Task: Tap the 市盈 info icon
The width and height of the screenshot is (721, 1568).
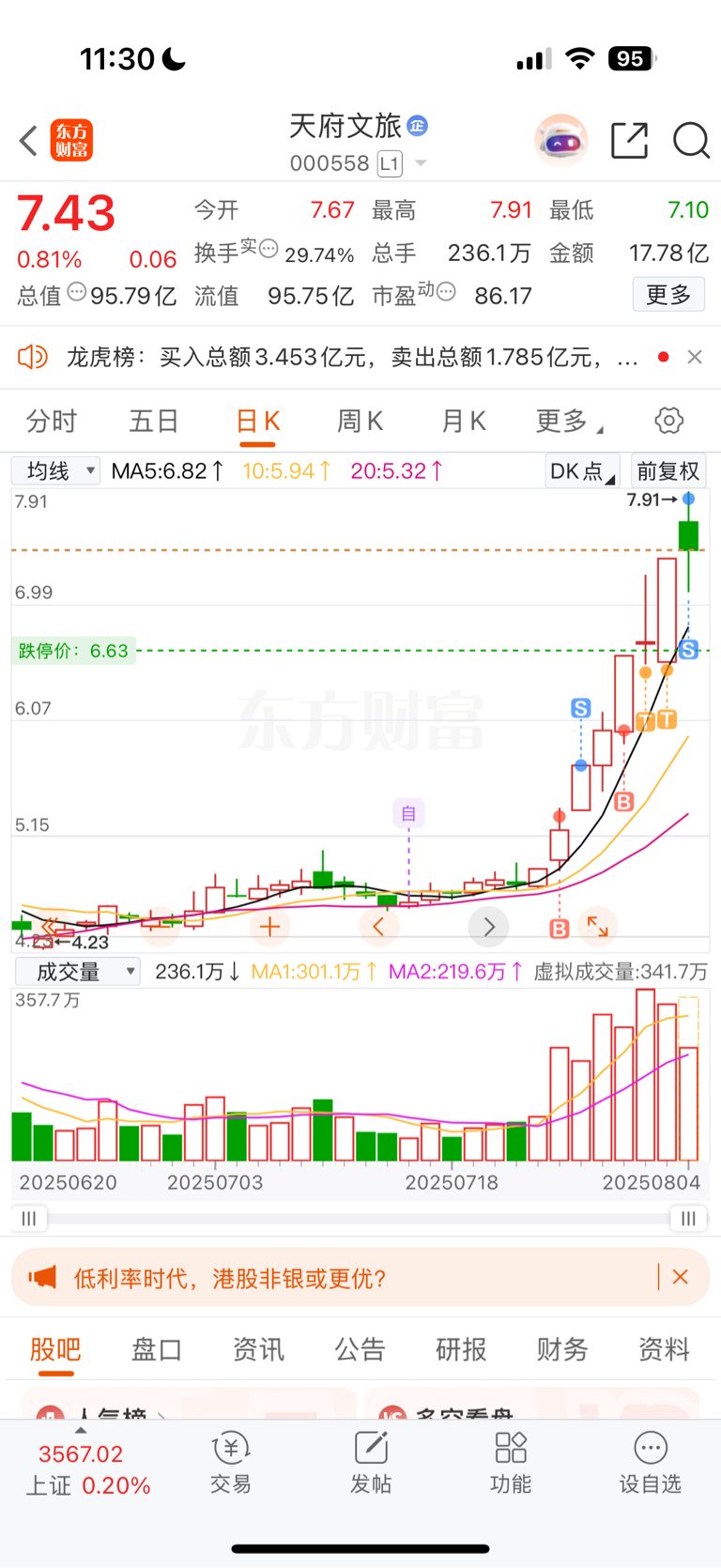Action: 445,291
